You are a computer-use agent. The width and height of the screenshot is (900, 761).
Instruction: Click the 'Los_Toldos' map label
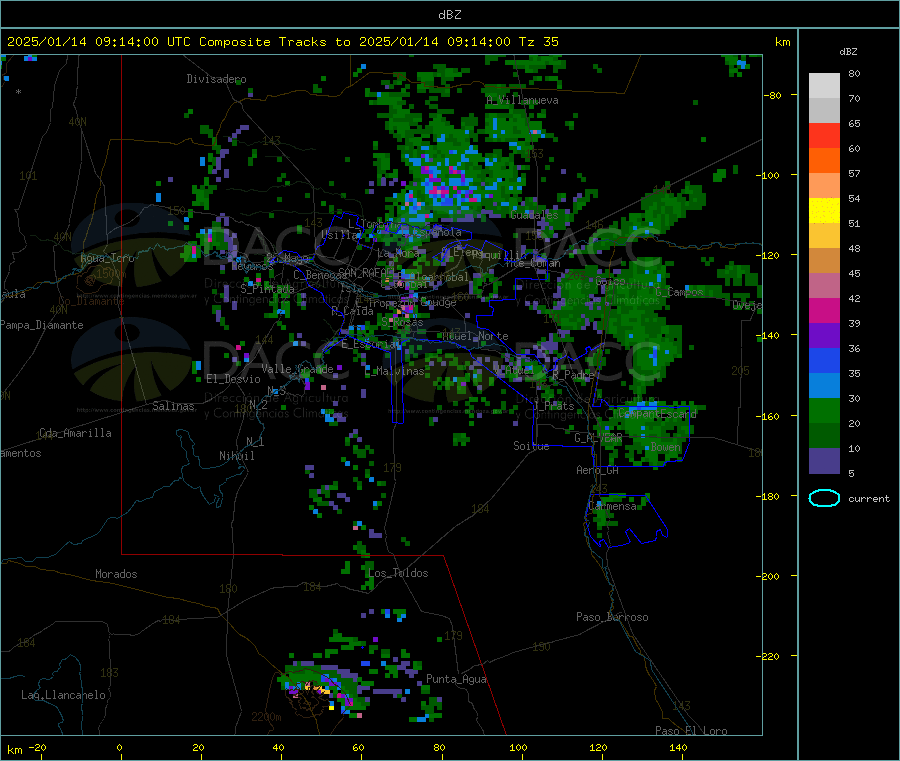398,573
